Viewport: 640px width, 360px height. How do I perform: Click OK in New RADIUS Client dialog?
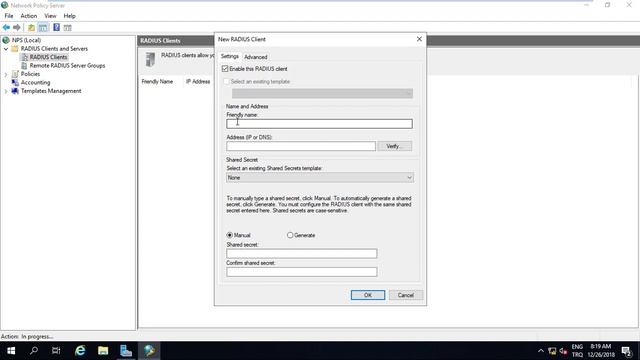[368, 295]
